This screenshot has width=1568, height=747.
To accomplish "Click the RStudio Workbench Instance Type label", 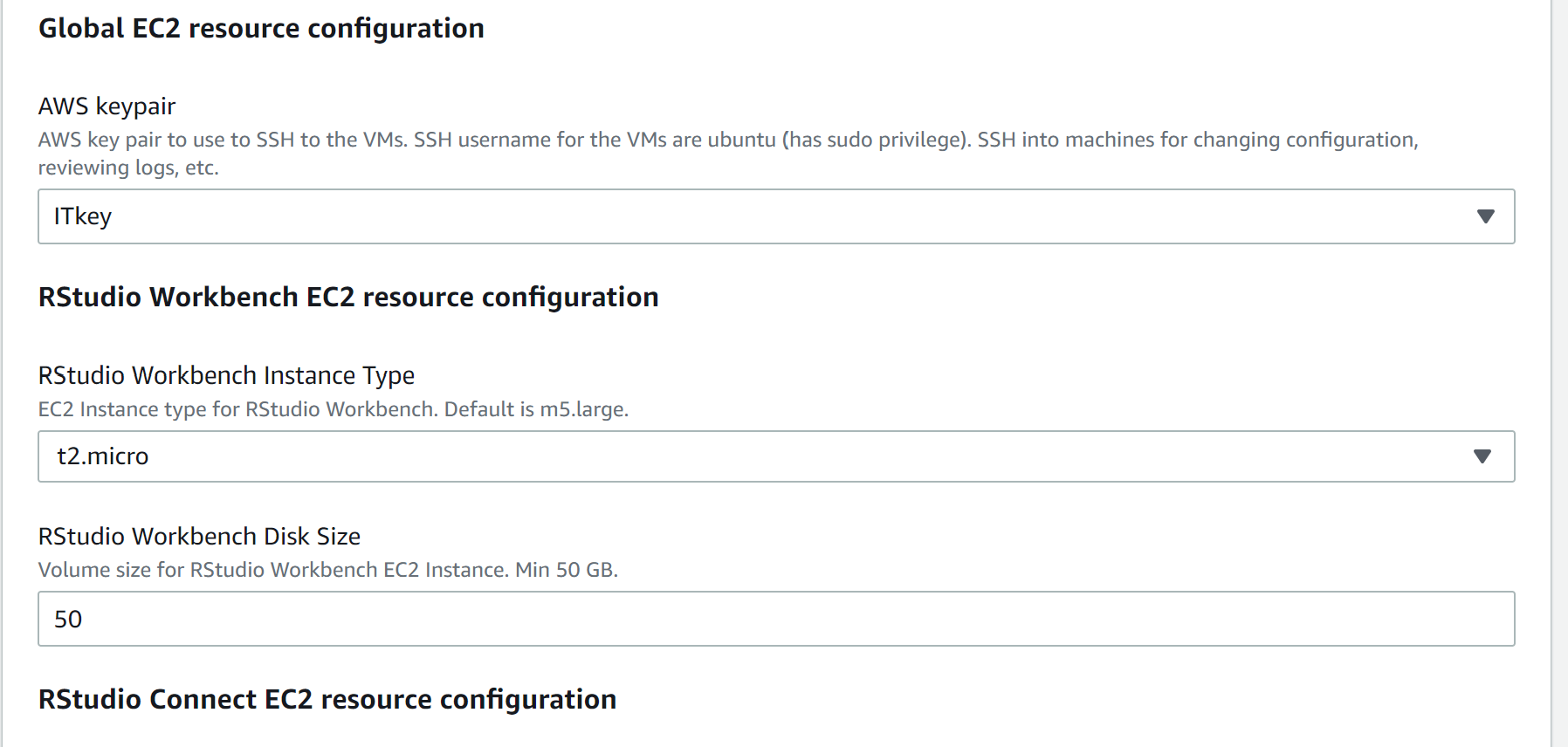I will tap(226, 375).
